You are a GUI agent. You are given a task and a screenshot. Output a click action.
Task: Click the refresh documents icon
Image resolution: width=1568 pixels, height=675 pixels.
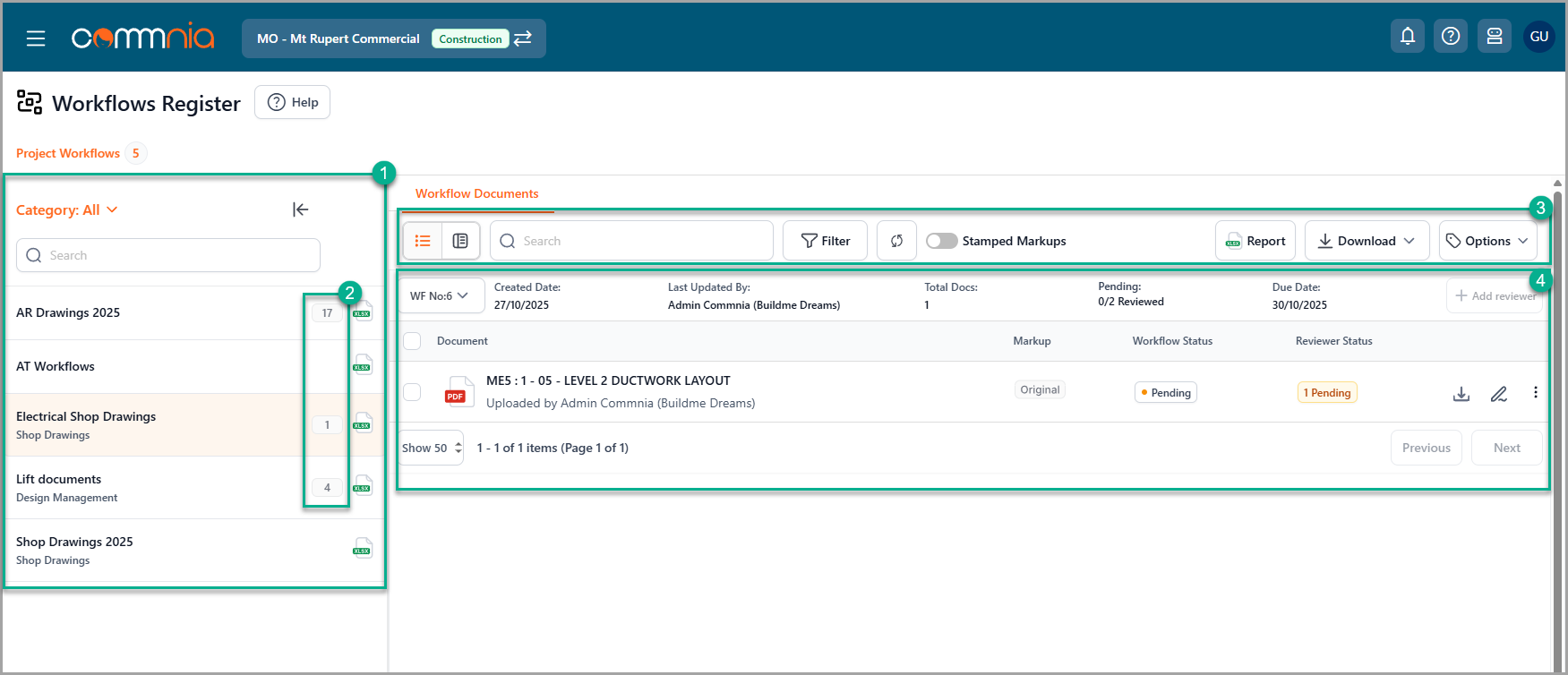click(896, 241)
